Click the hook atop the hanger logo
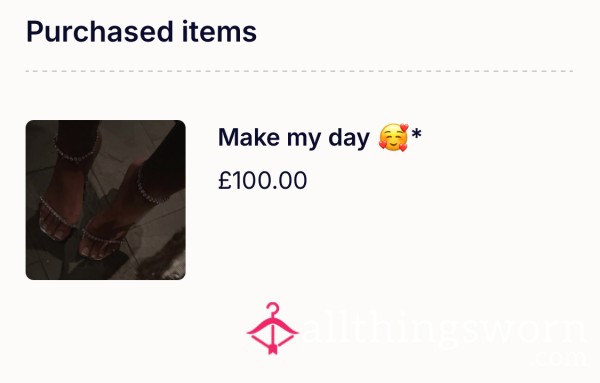 [x=272, y=308]
